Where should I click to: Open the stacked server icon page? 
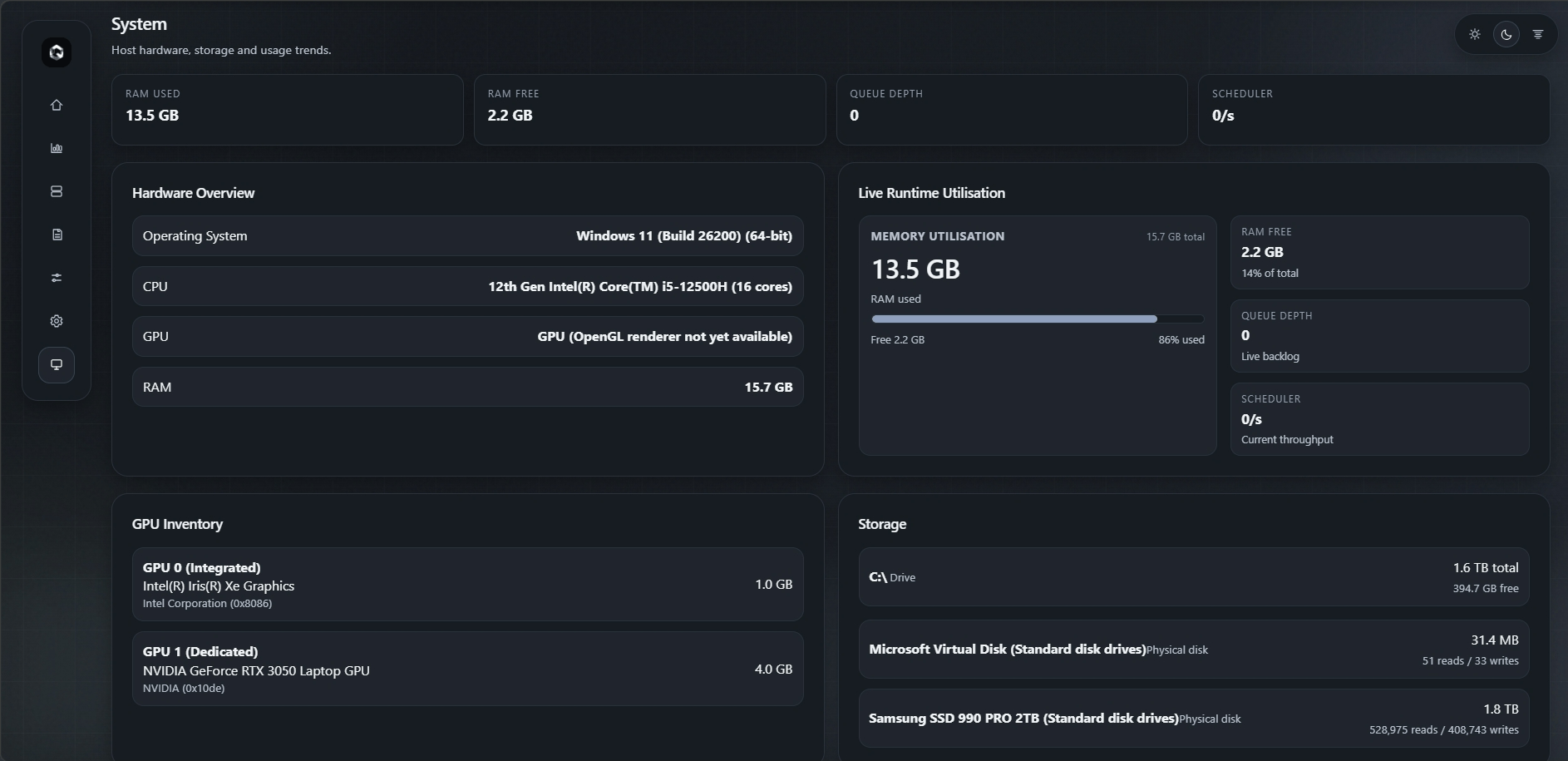coord(57,191)
